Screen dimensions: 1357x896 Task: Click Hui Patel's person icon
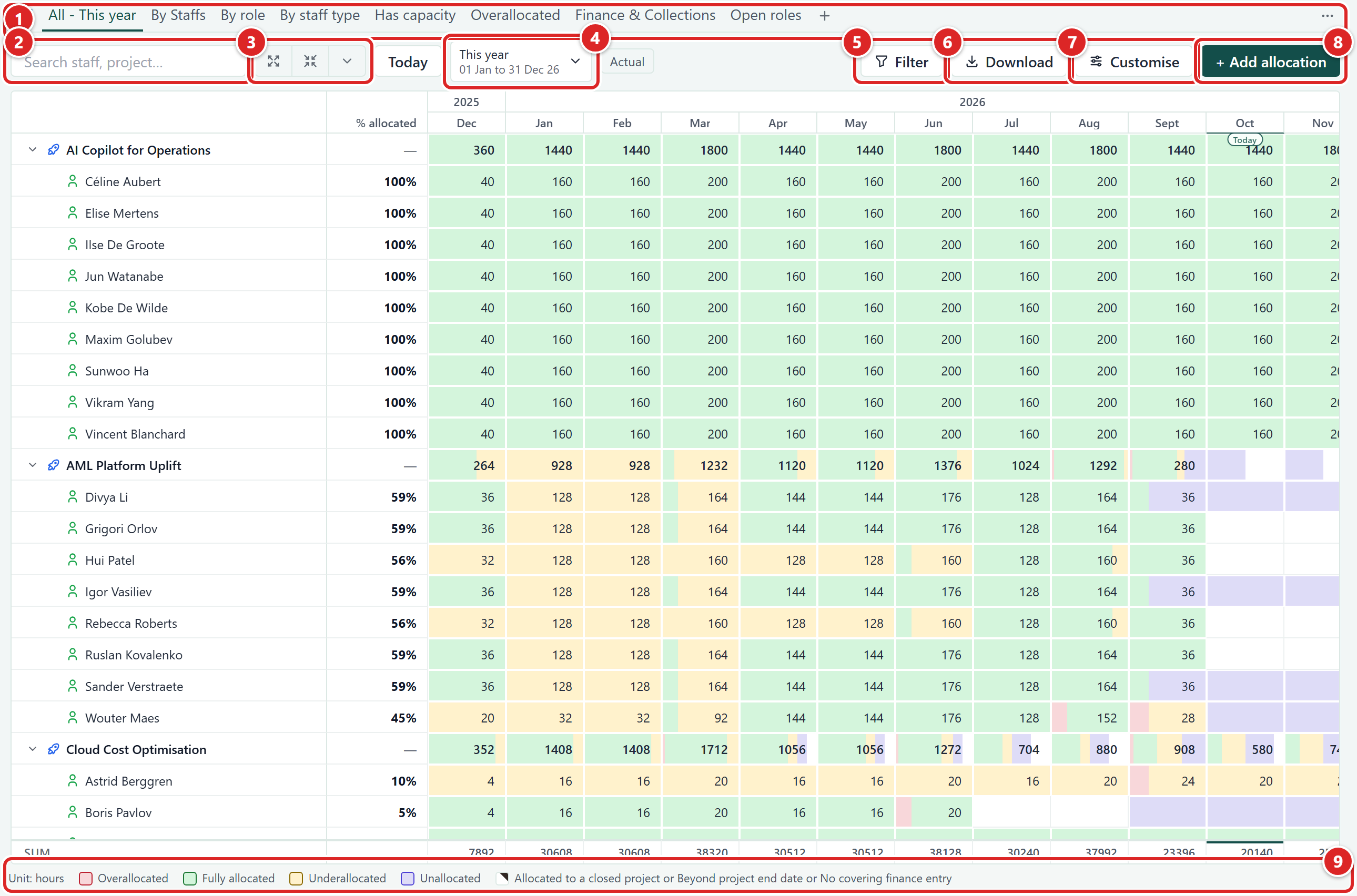[73, 560]
